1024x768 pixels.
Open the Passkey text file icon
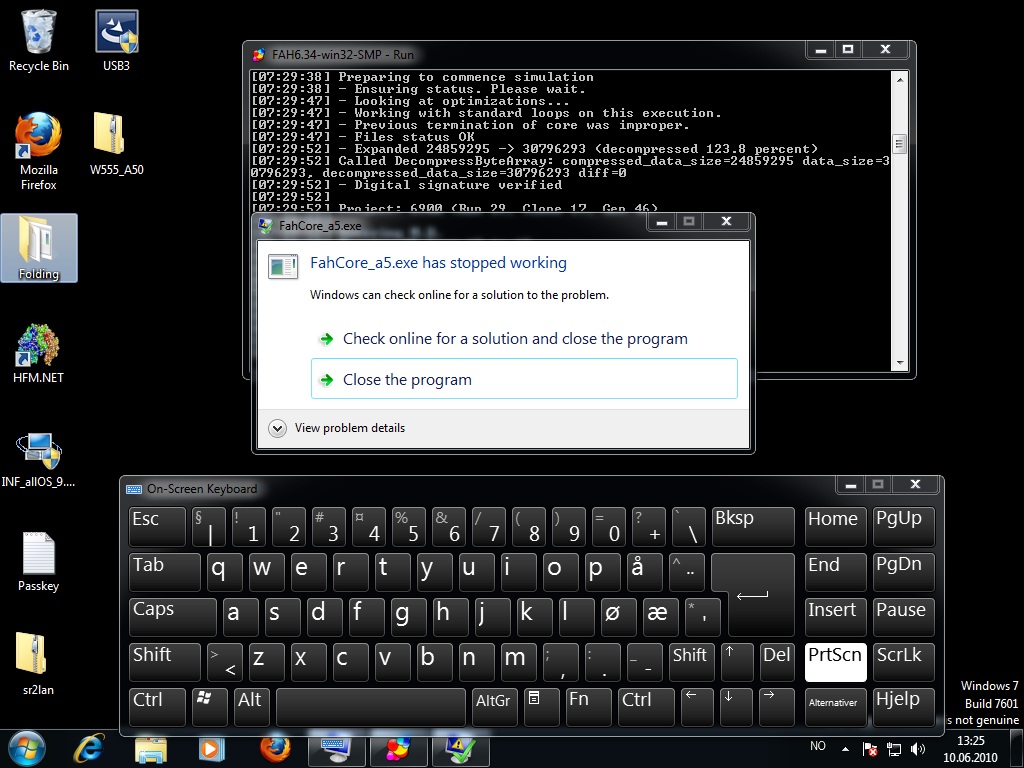[39, 562]
